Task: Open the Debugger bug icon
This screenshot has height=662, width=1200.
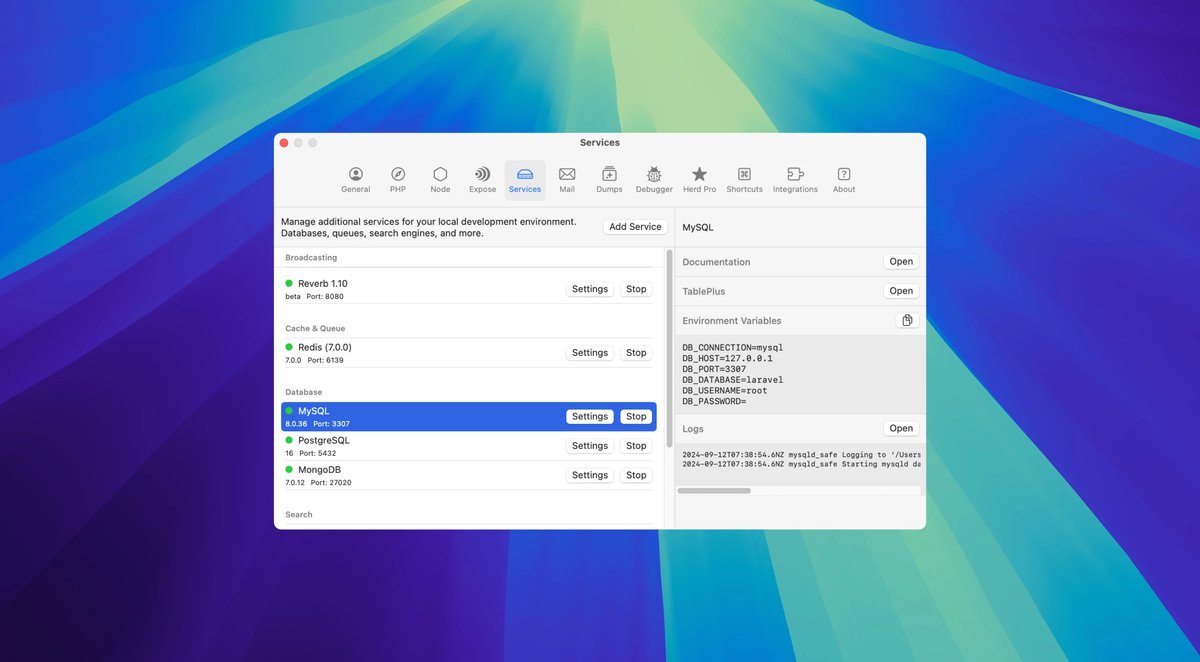Action: click(654, 180)
